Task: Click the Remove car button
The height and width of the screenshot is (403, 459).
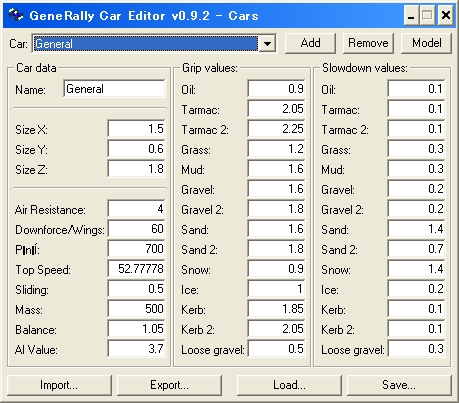Action: 368,43
